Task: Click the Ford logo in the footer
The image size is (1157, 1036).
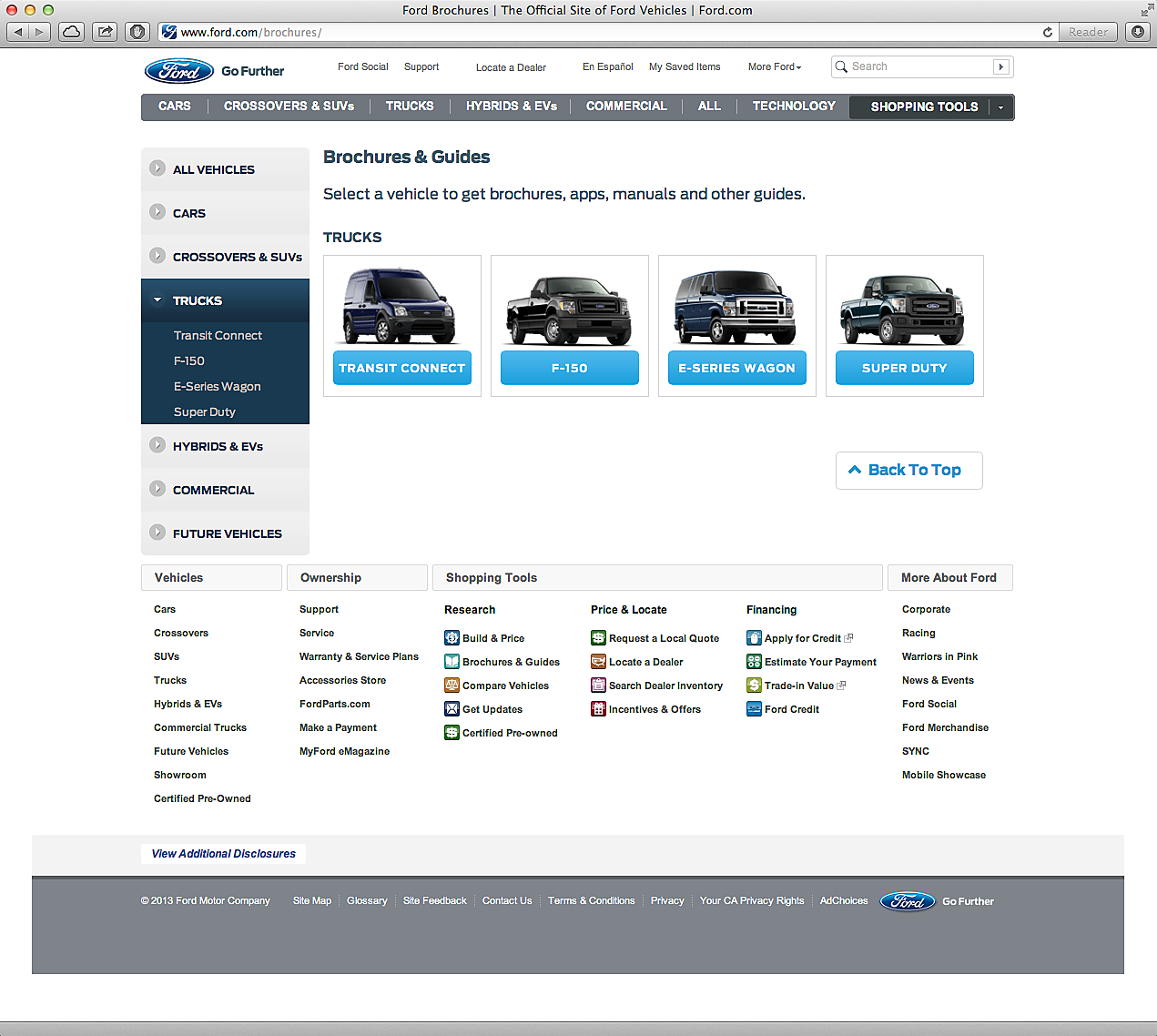Action: pos(908,901)
